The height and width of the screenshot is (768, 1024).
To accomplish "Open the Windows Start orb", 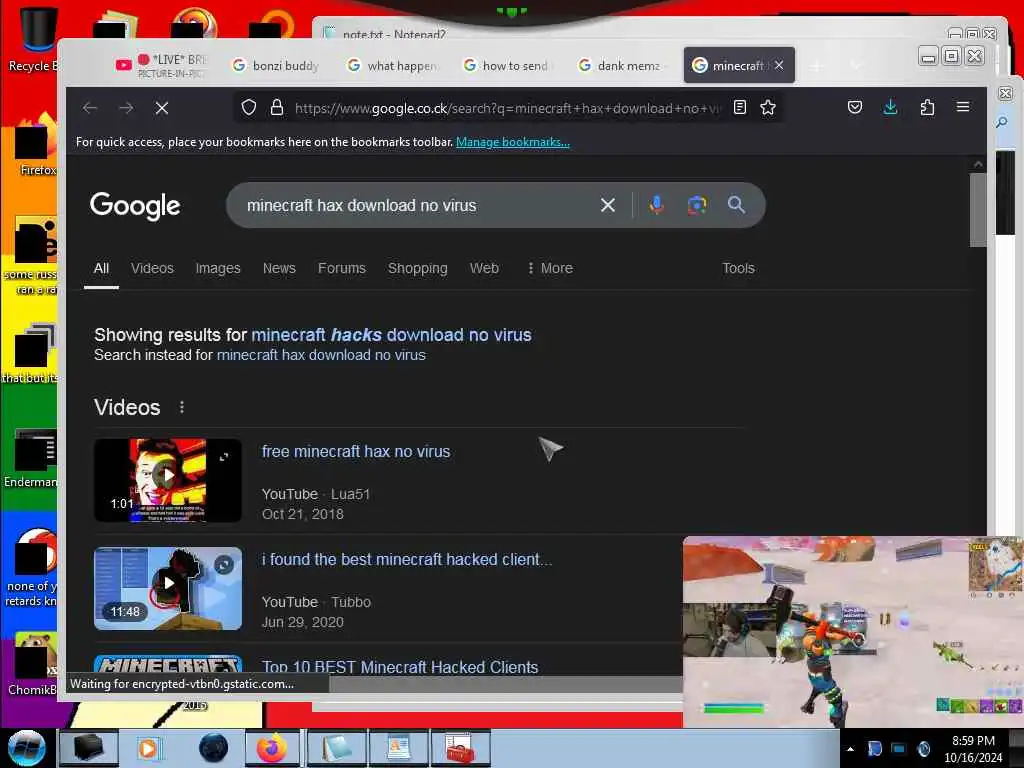I will 27,748.
